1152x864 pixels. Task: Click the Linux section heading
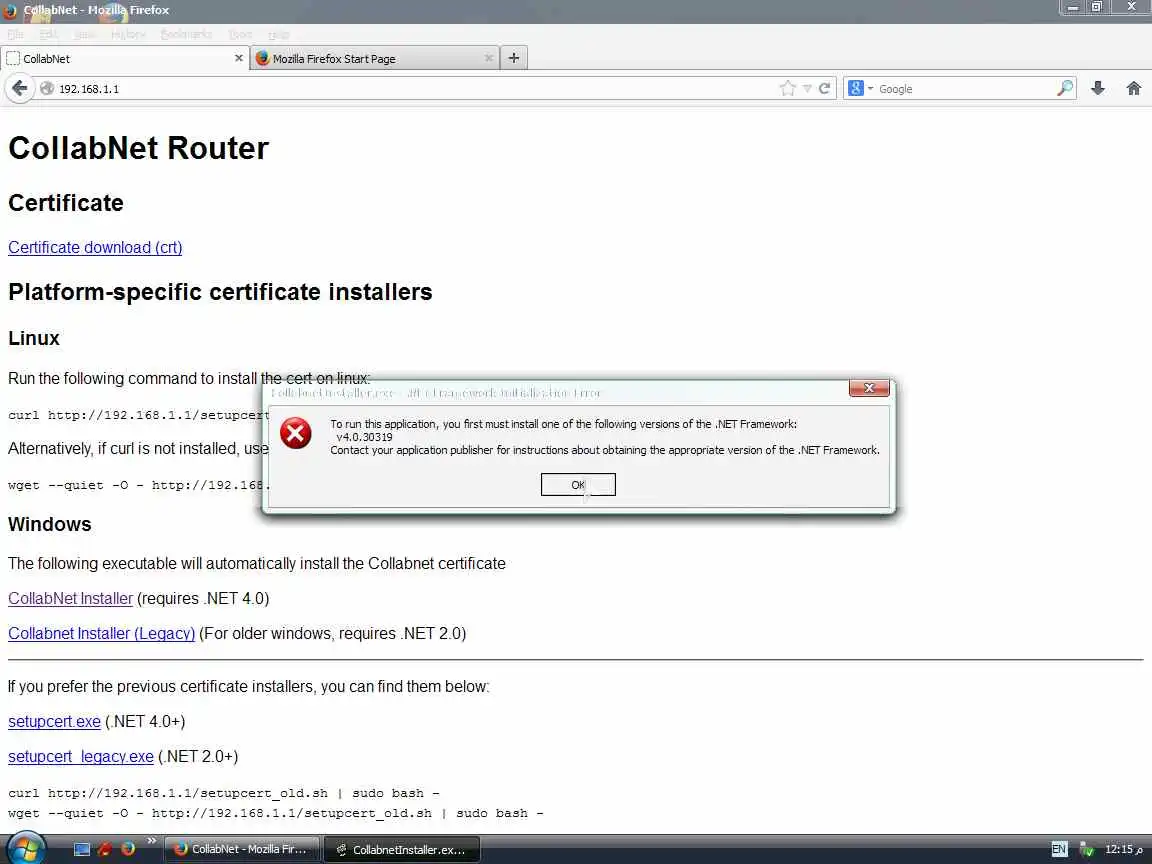(34, 339)
